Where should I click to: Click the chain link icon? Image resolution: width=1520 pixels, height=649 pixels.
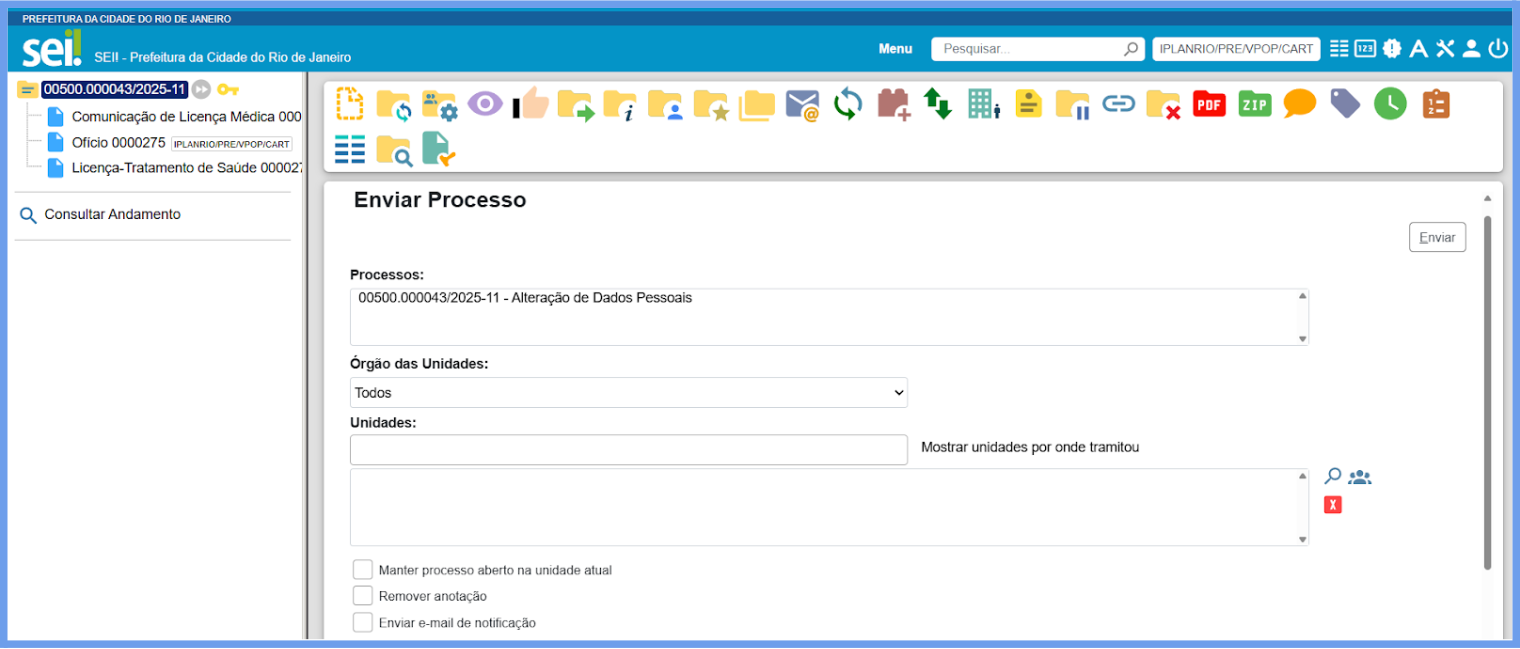pyautogui.click(x=1118, y=104)
